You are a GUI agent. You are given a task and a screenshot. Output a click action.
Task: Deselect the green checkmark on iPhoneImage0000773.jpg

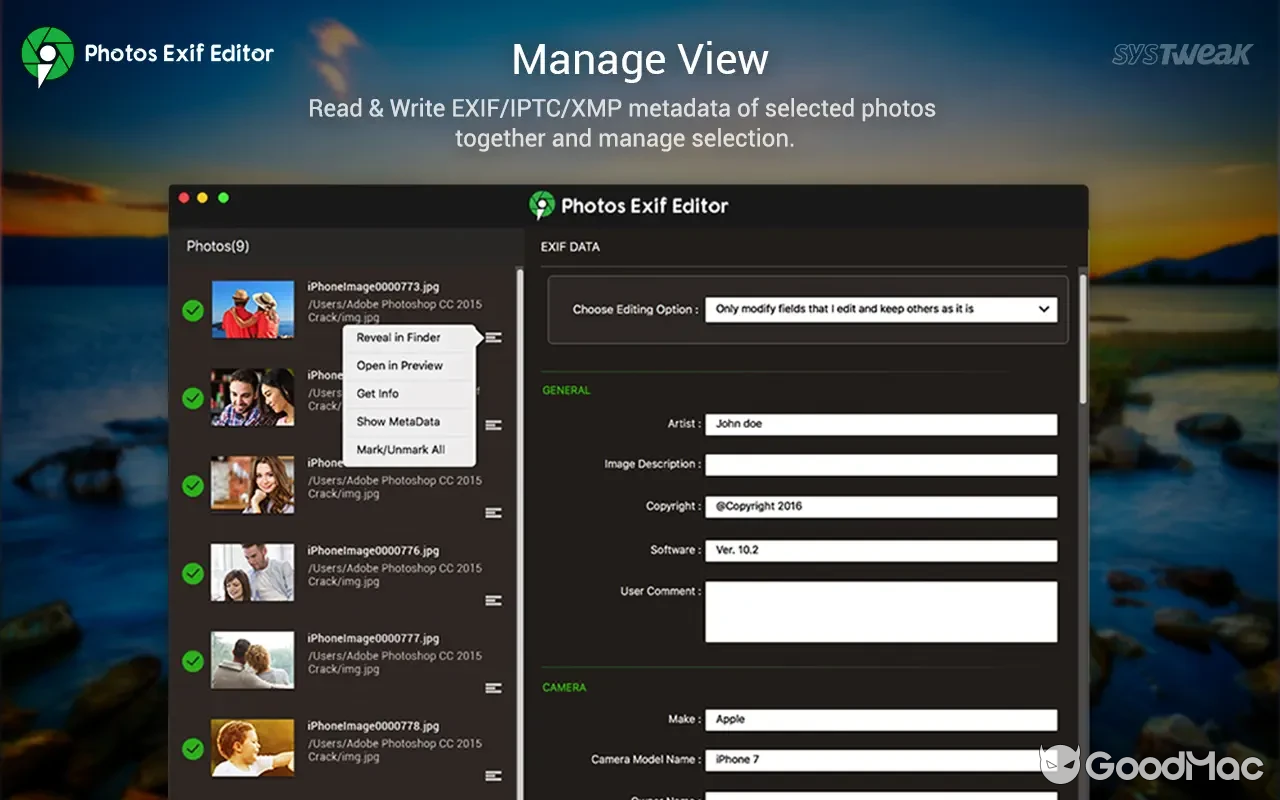[192, 310]
